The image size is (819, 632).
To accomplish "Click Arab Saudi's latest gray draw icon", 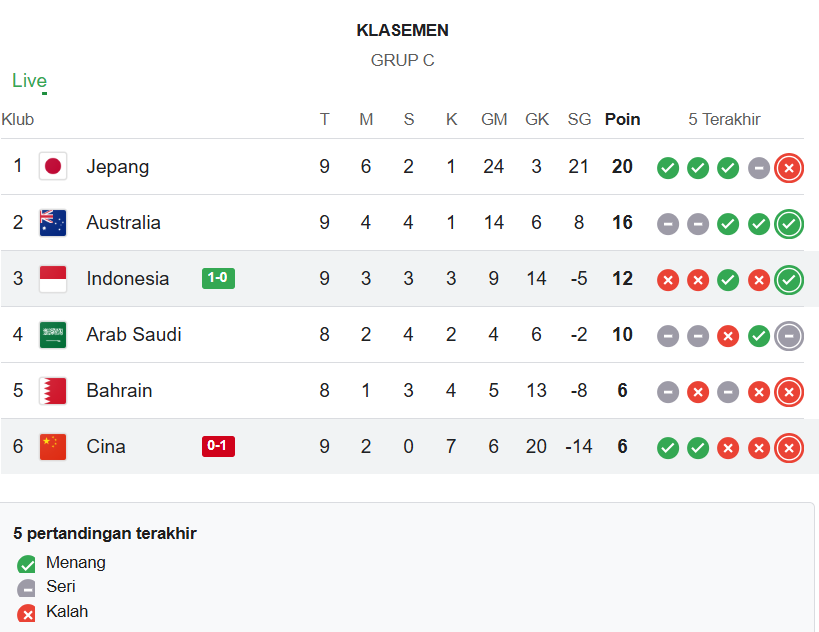I will [789, 336].
